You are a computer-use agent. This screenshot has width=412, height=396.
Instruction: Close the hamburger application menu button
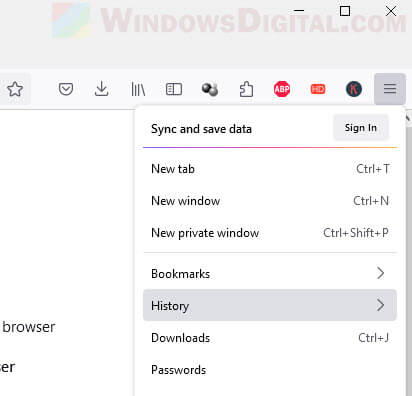tap(390, 89)
